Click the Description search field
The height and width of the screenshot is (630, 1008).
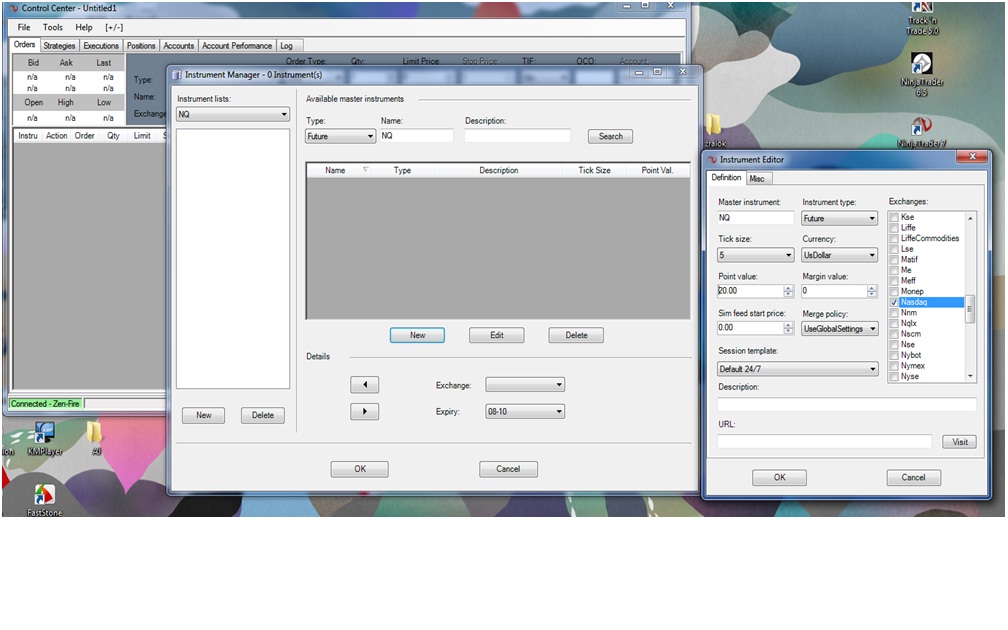(x=517, y=136)
